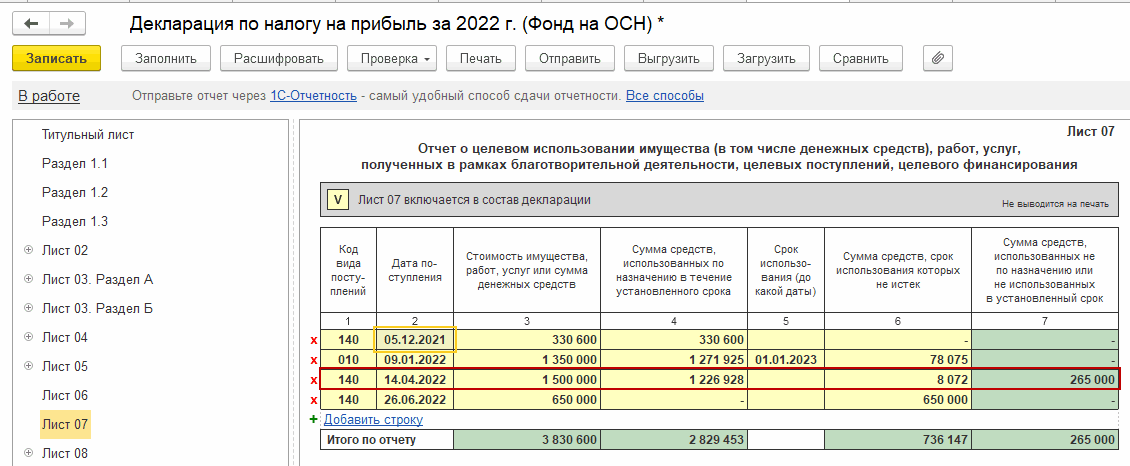Click the green plus next to Добавить строку

coord(313,419)
